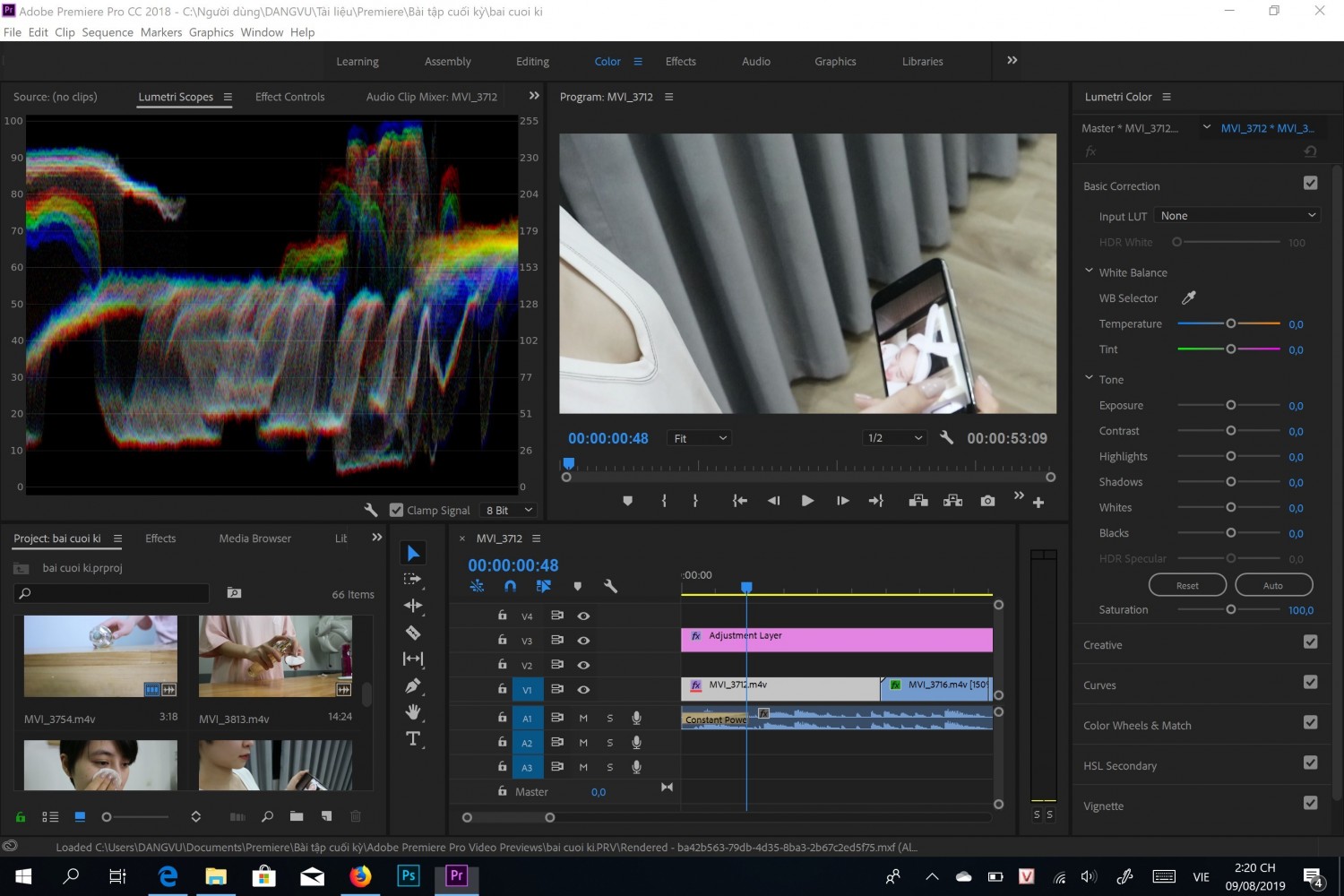
Task: Switch to the Media Browser tab
Action: point(254,538)
